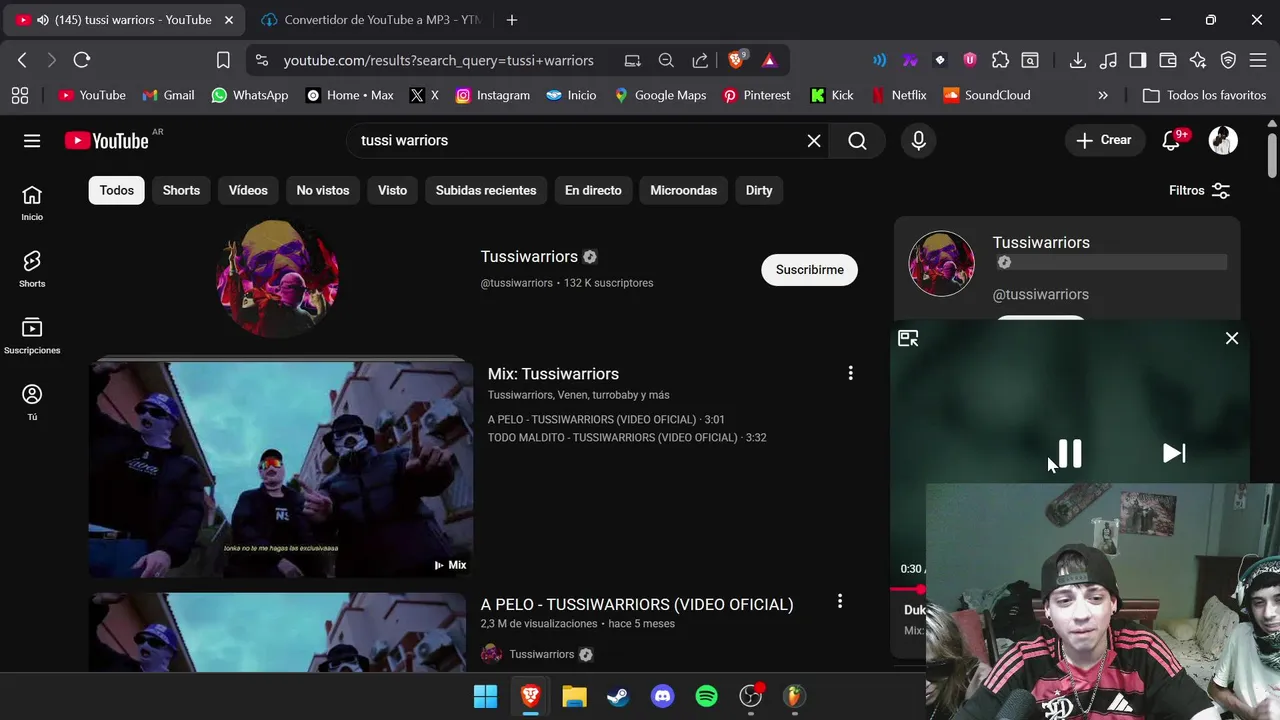Clear the search box with X

[x=814, y=141]
